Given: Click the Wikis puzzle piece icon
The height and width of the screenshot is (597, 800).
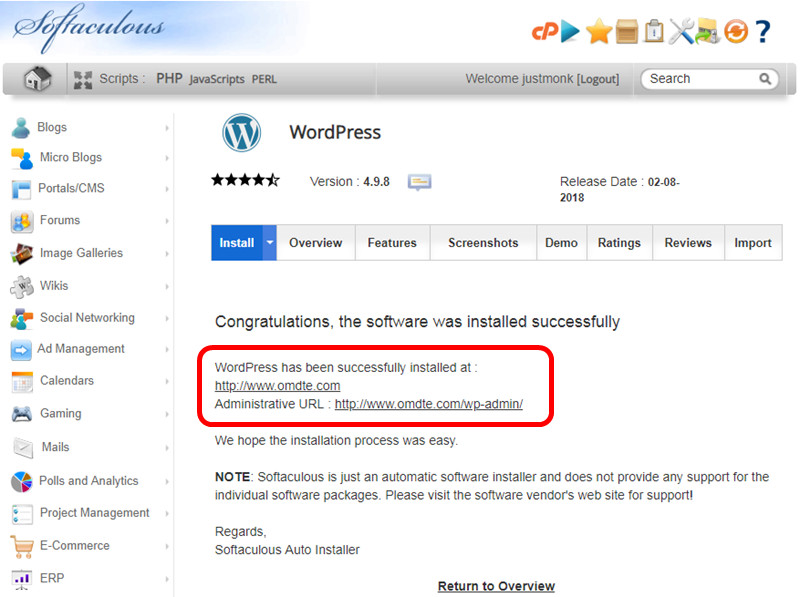Looking at the screenshot, I should (x=21, y=286).
